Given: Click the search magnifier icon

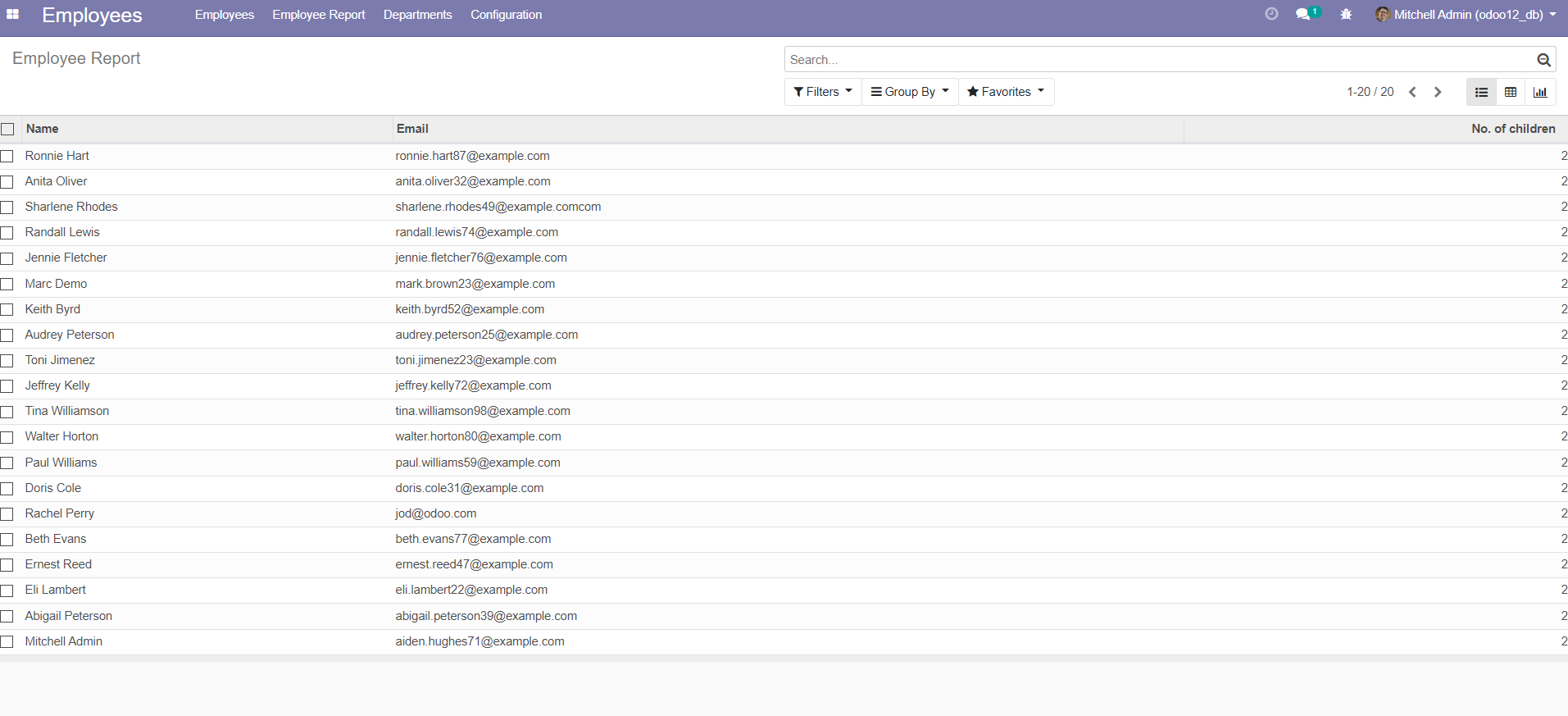Looking at the screenshot, I should tap(1543, 60).
